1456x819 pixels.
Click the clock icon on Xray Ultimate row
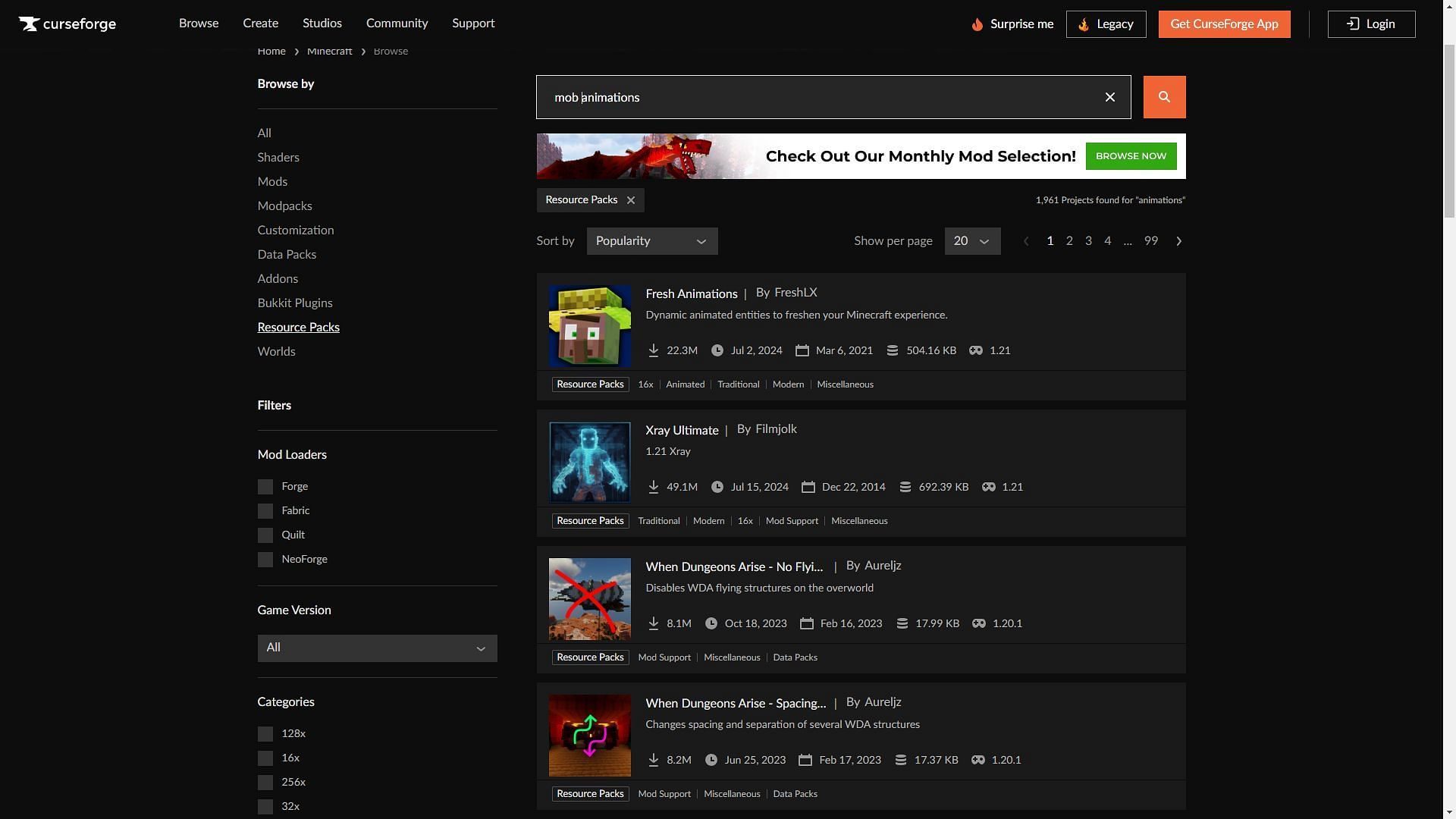point(717,487)
